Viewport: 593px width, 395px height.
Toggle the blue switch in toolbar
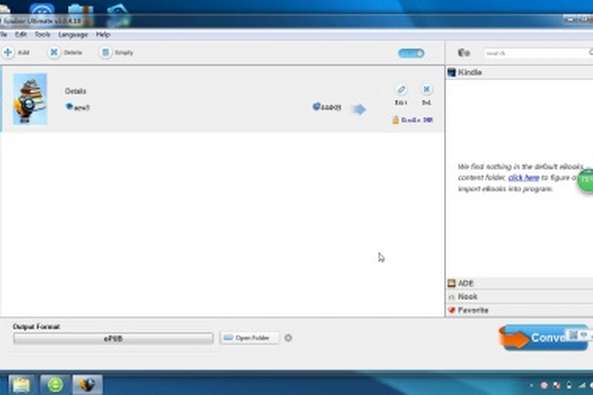click(x=411, y=53)
